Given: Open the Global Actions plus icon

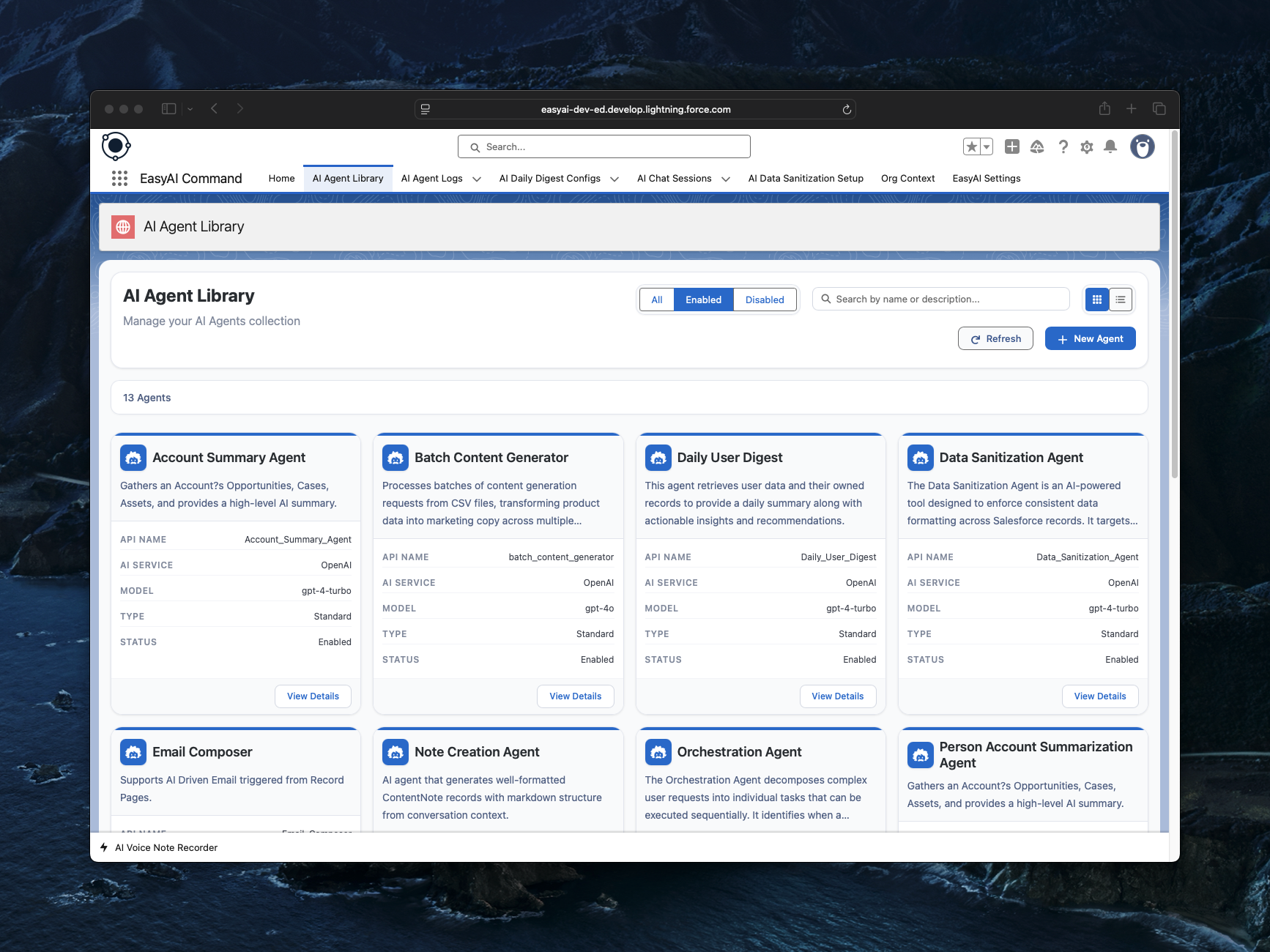Looking at the screenshot, I should pos(1012,147).
